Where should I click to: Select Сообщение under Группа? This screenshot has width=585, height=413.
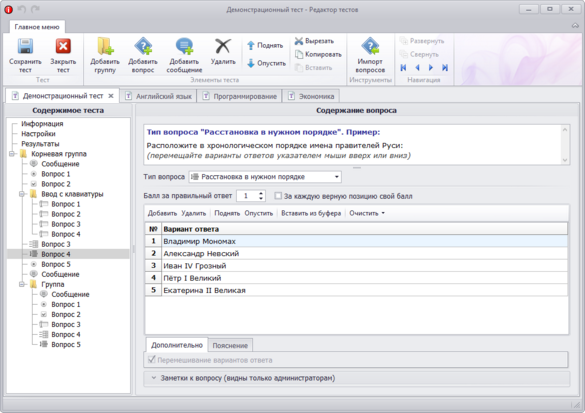70,294
